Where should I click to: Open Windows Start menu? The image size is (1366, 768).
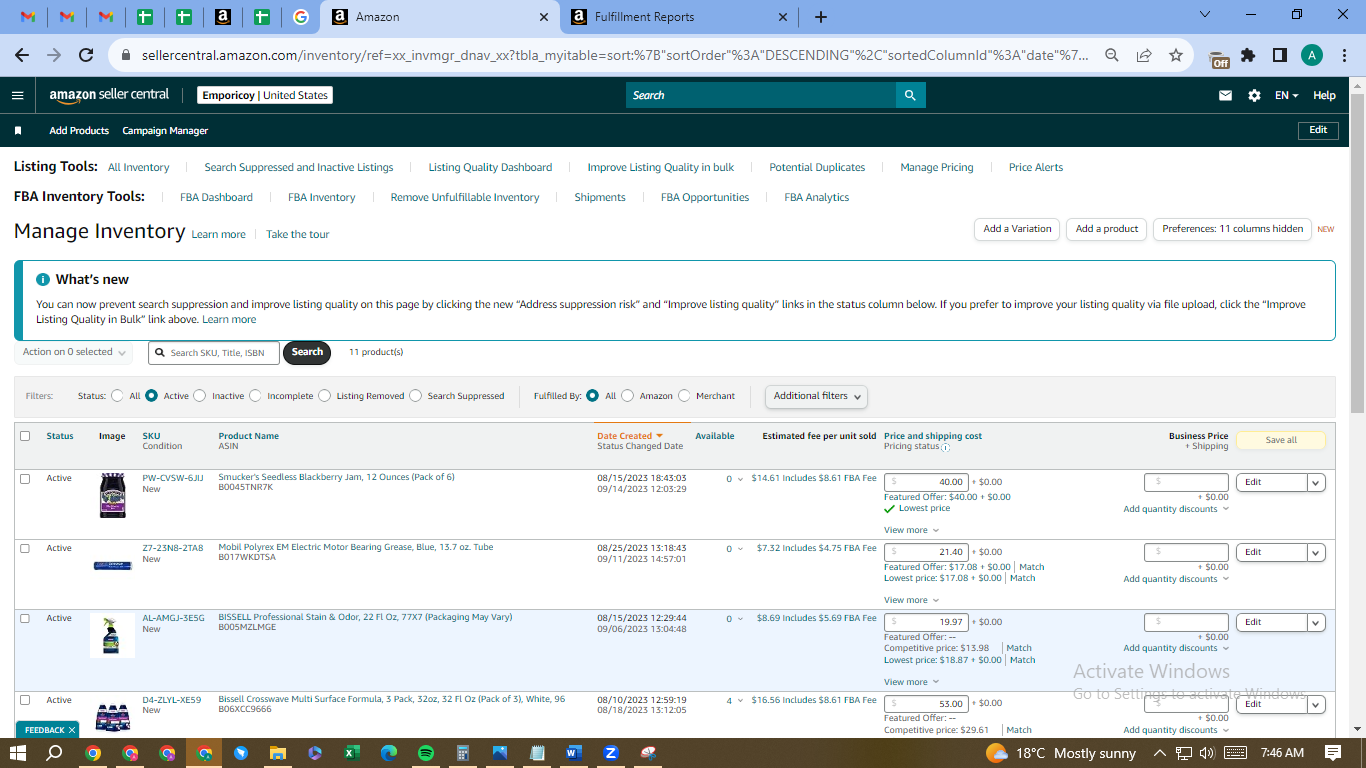coord(18,753)
